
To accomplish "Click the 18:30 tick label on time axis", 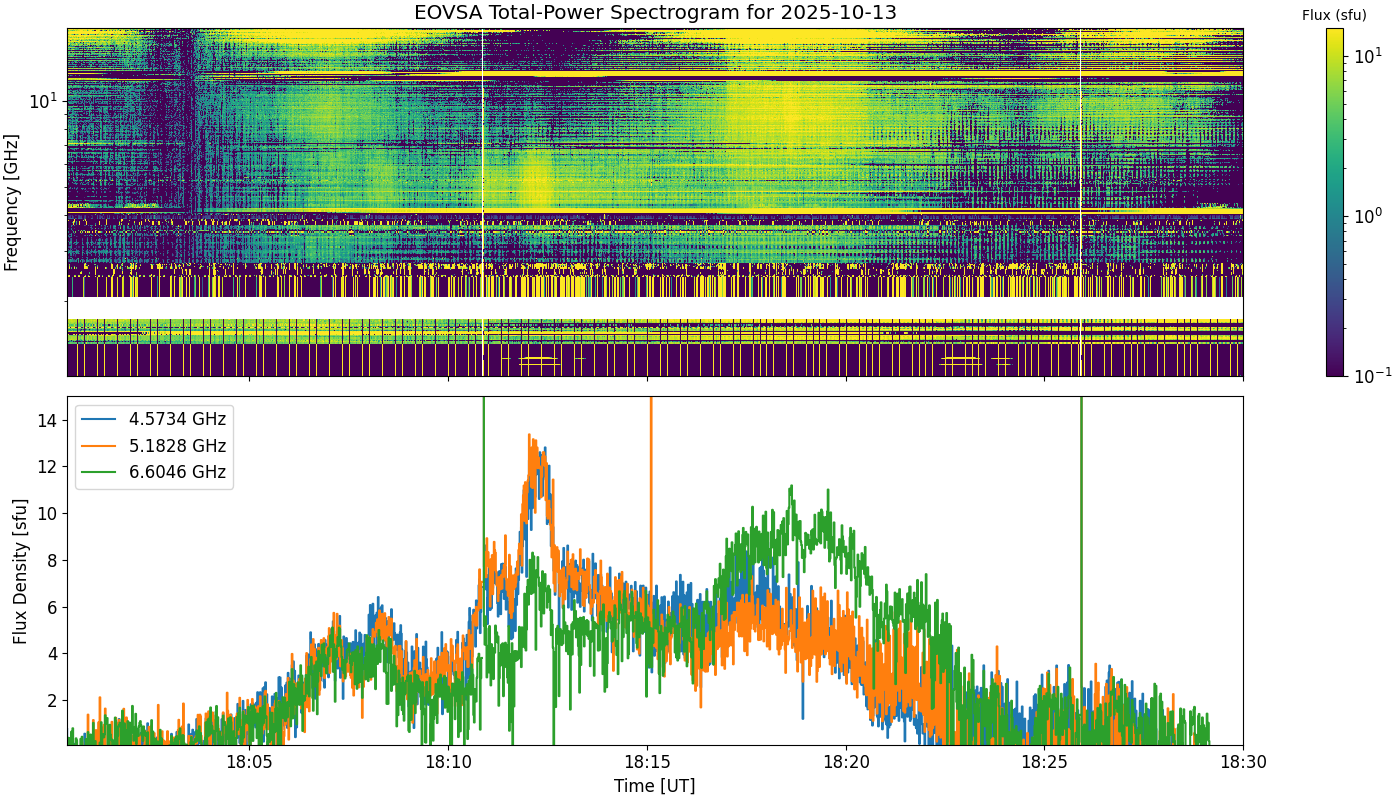I will point(1243,764).
